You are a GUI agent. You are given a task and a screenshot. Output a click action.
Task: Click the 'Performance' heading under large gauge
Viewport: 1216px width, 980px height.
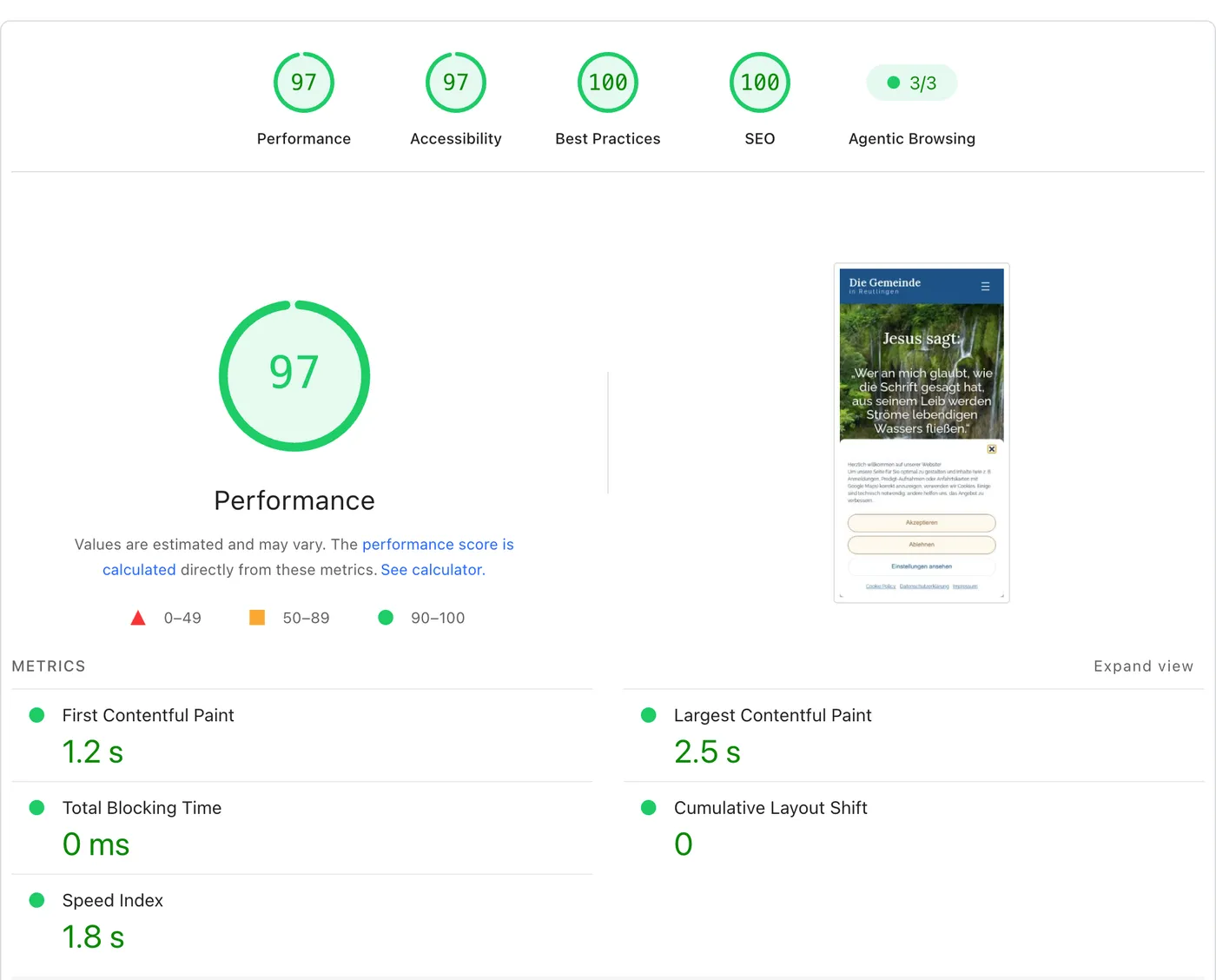point(294,500)
